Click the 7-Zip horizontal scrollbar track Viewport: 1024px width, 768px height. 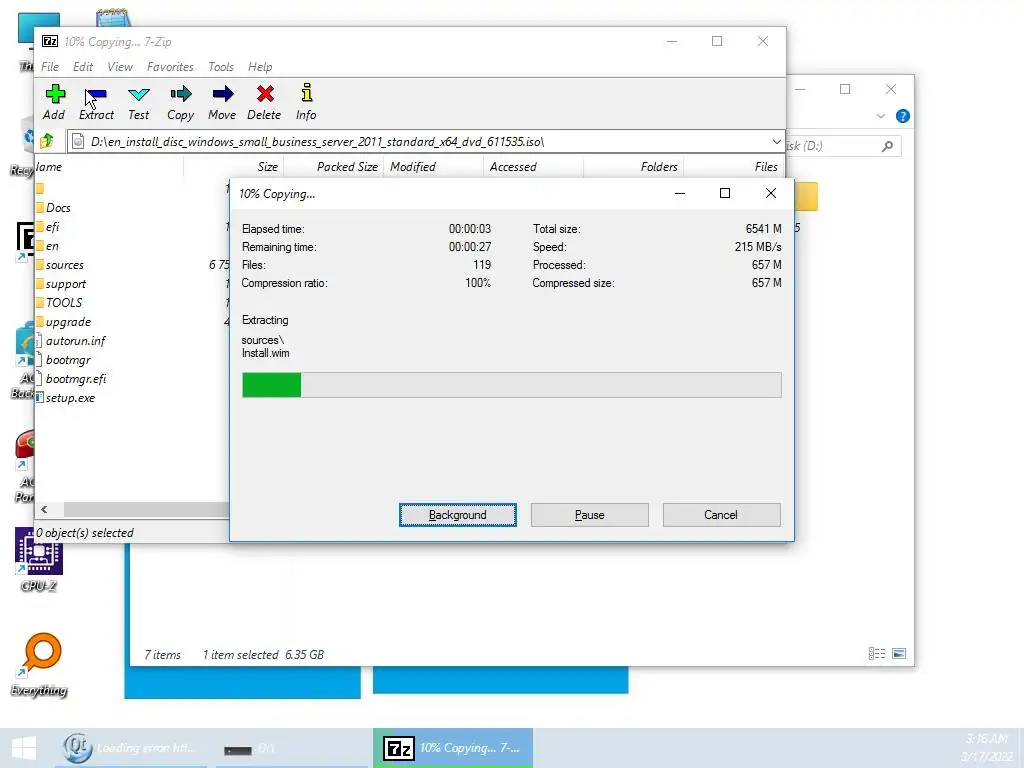click(146, 509)
